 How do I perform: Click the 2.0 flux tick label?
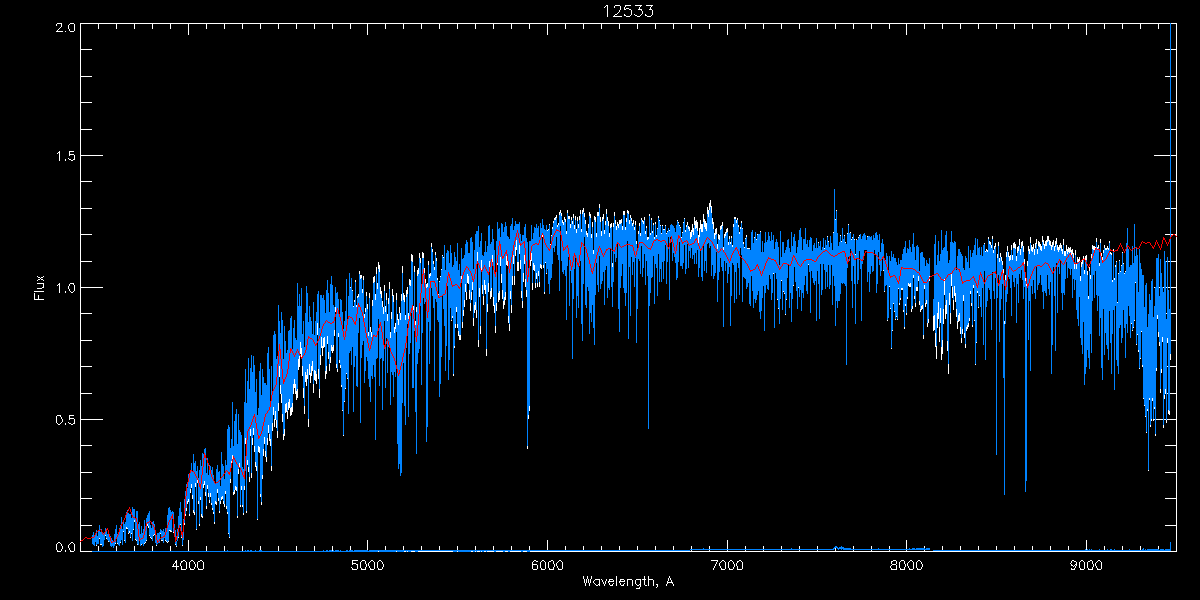pos(66,27)
